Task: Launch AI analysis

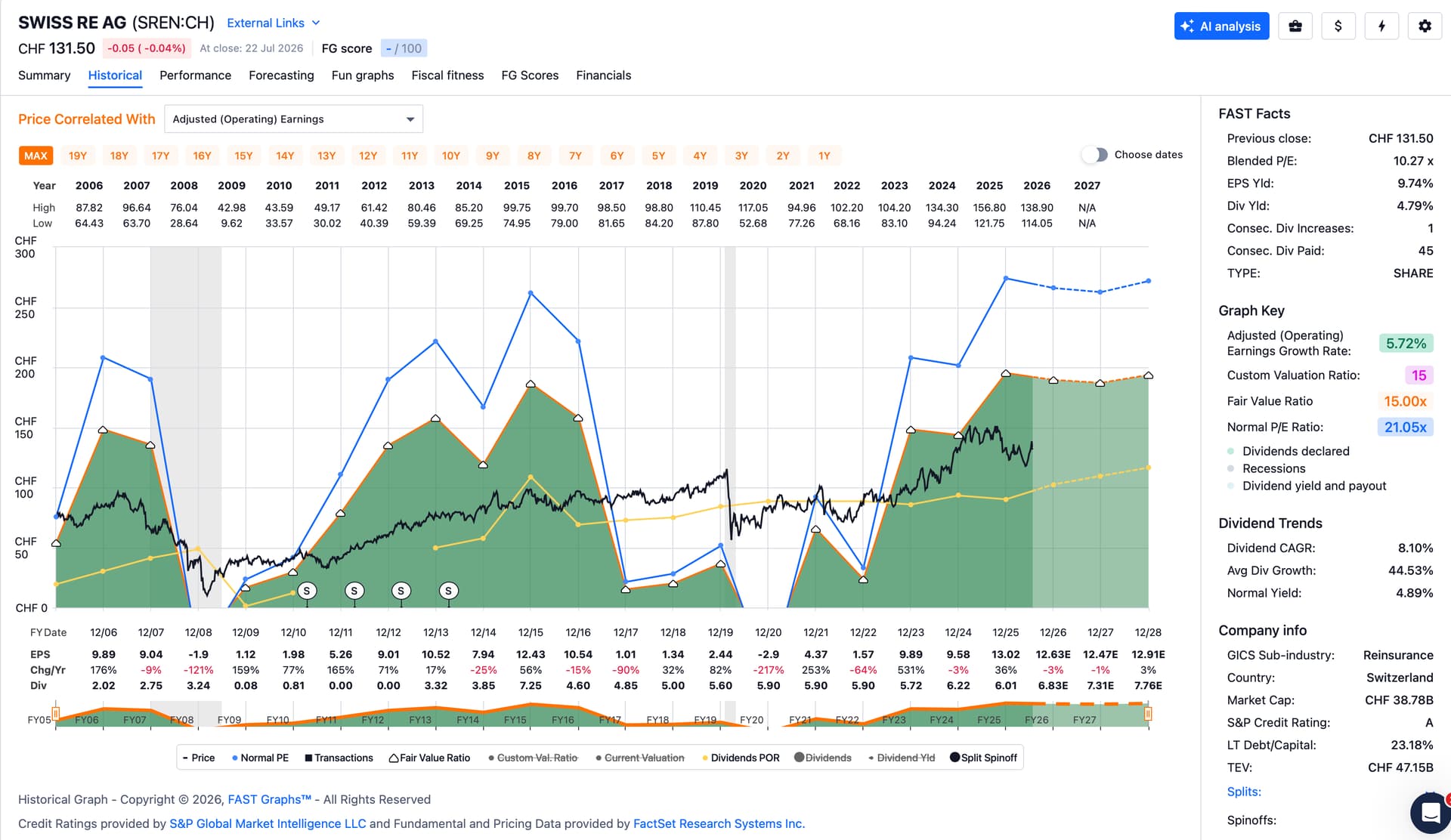Action: click(x=1221, y=26)
